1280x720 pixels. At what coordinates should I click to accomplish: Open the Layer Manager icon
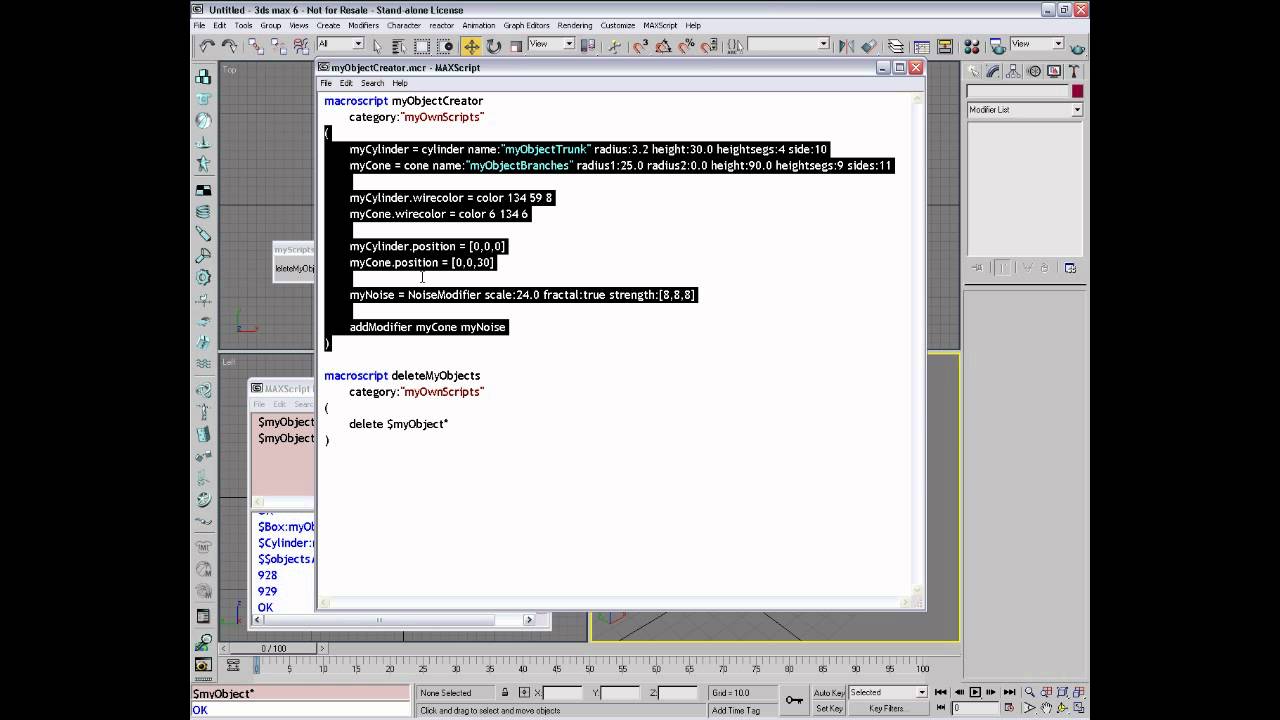pyautogui.click(x=895, y=46)
